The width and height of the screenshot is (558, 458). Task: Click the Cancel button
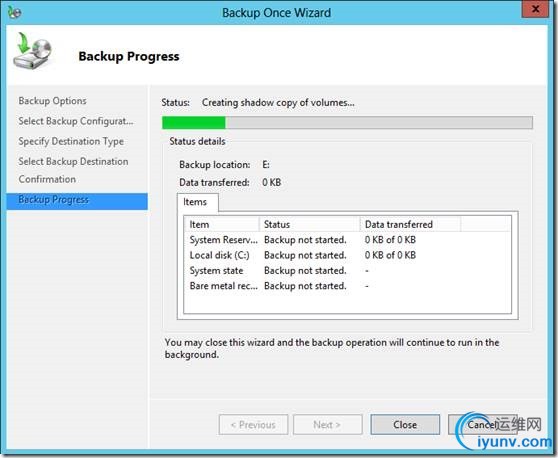pos(483,424)
